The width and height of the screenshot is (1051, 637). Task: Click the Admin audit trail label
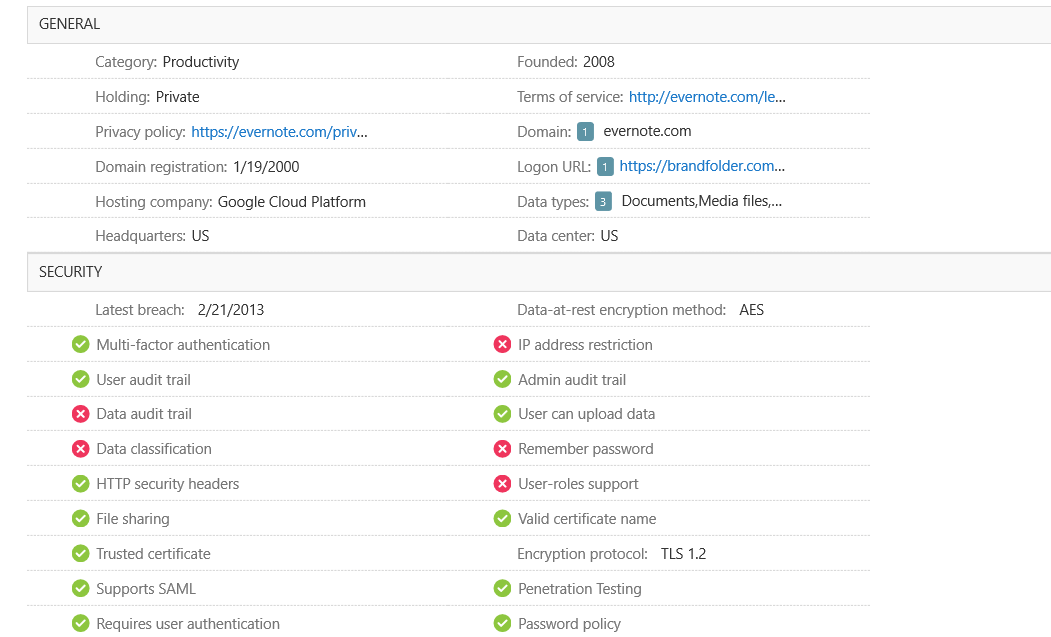coord(572,380)
